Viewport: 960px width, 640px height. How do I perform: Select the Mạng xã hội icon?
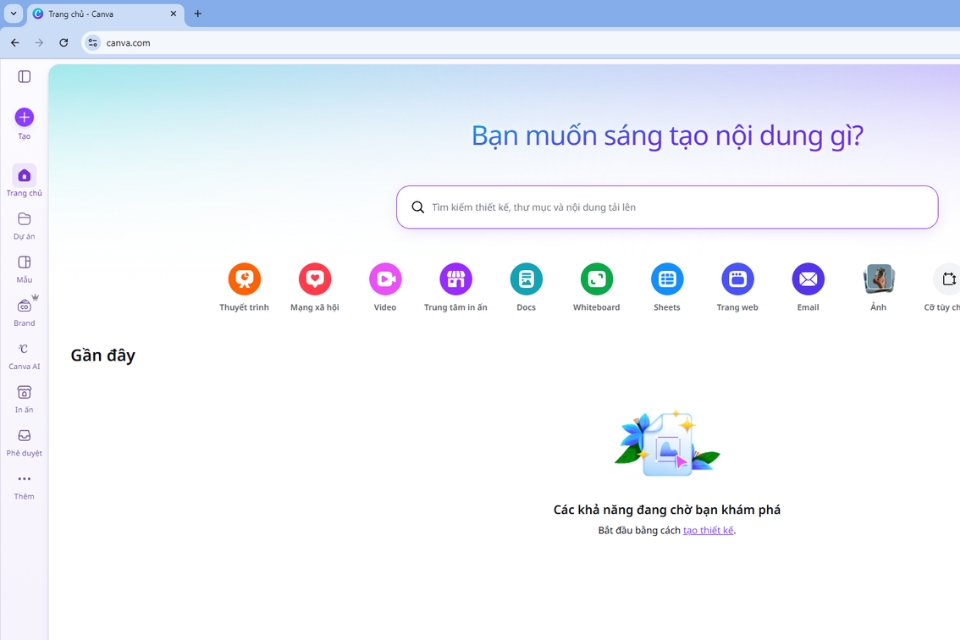(314, 281)
